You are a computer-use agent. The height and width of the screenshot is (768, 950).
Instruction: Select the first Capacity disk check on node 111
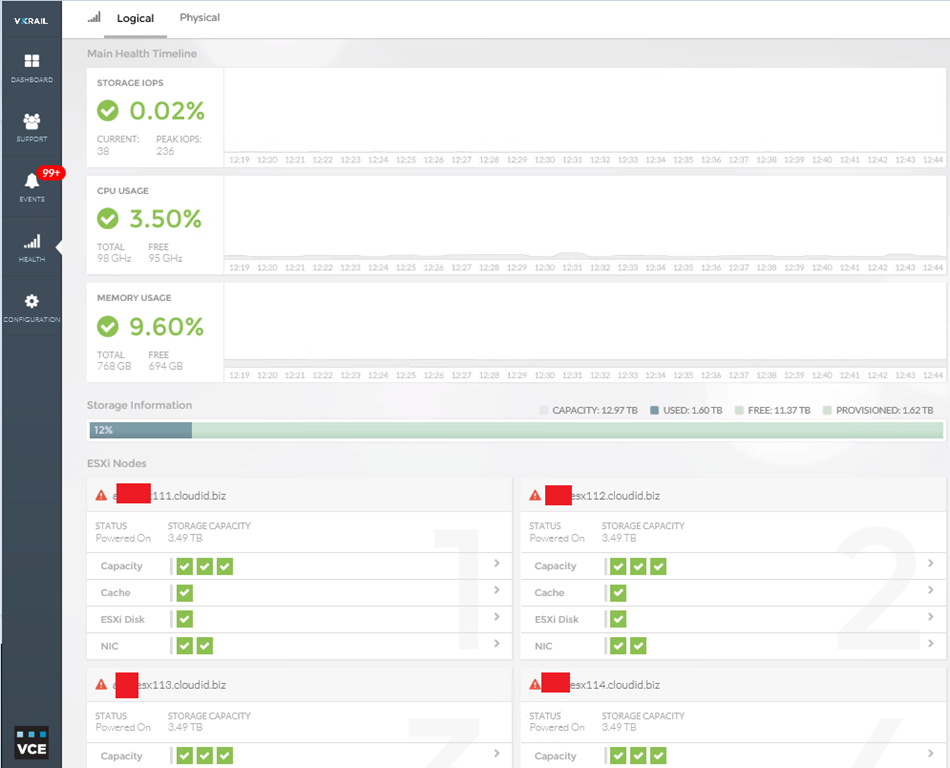[x=185, y=566]
